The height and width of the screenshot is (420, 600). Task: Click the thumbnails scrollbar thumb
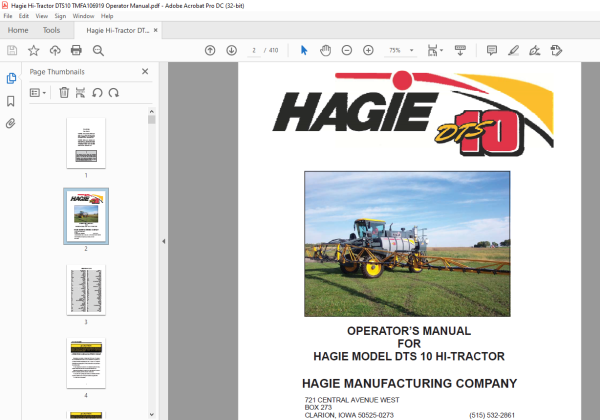152,120
